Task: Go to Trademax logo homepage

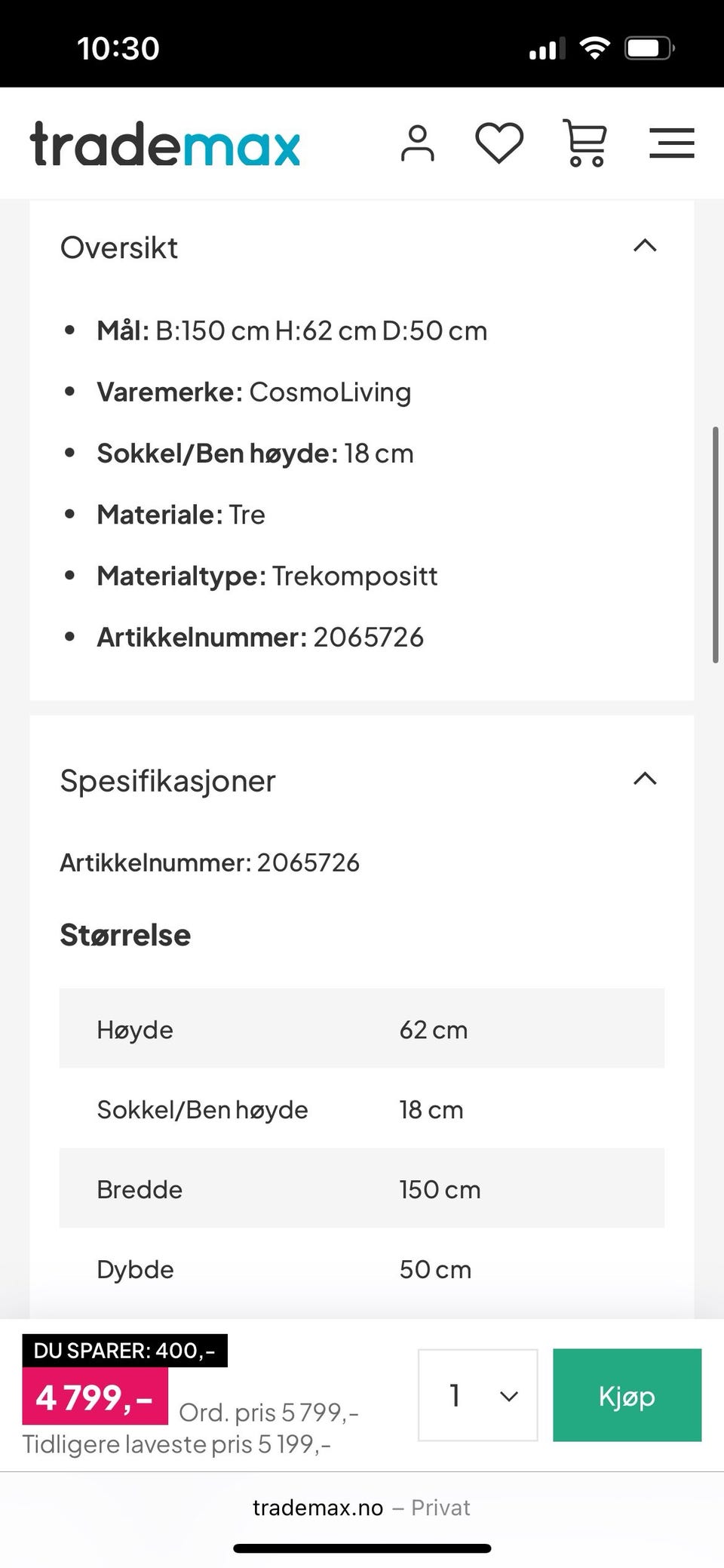Action: point(165,144)
